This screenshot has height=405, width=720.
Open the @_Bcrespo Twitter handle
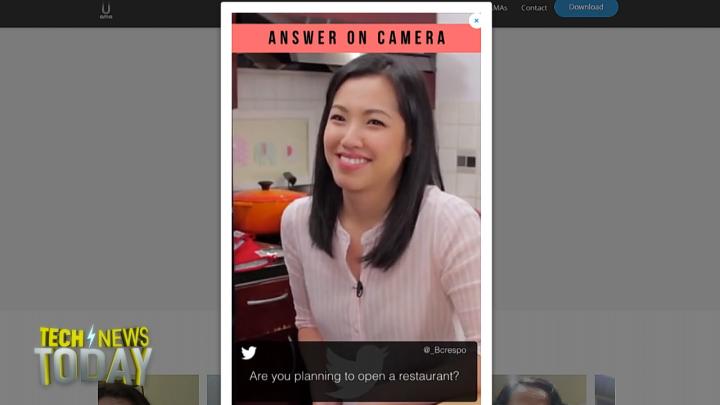445,350
